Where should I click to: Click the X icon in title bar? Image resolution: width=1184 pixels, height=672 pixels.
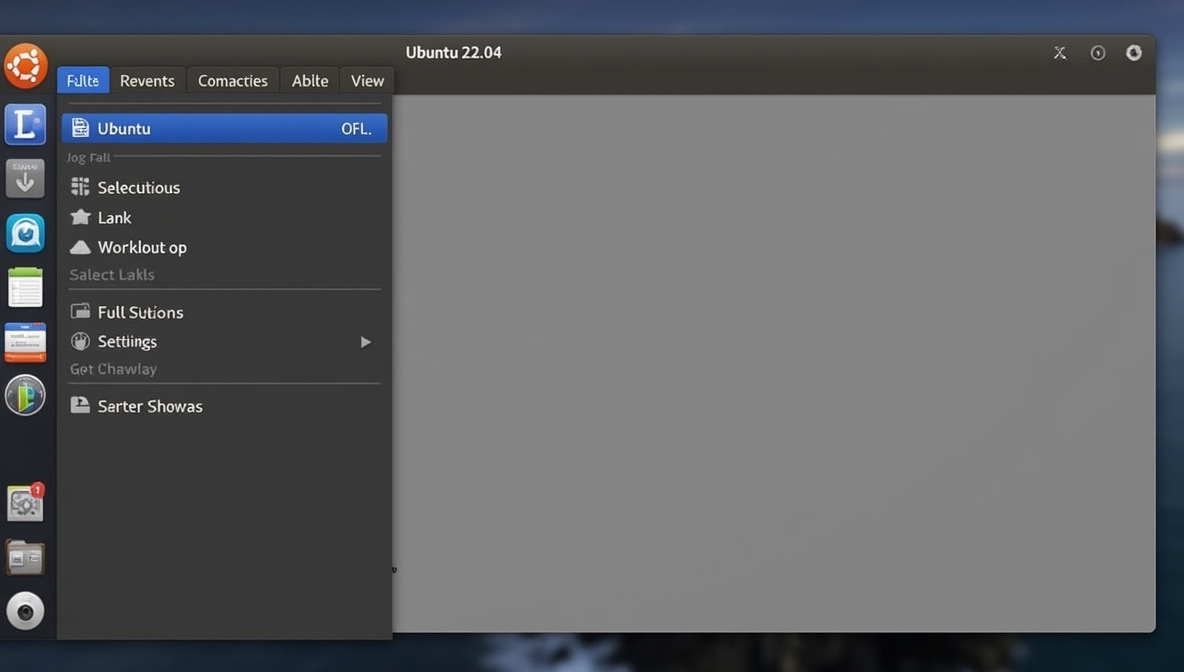point(1060,53)
